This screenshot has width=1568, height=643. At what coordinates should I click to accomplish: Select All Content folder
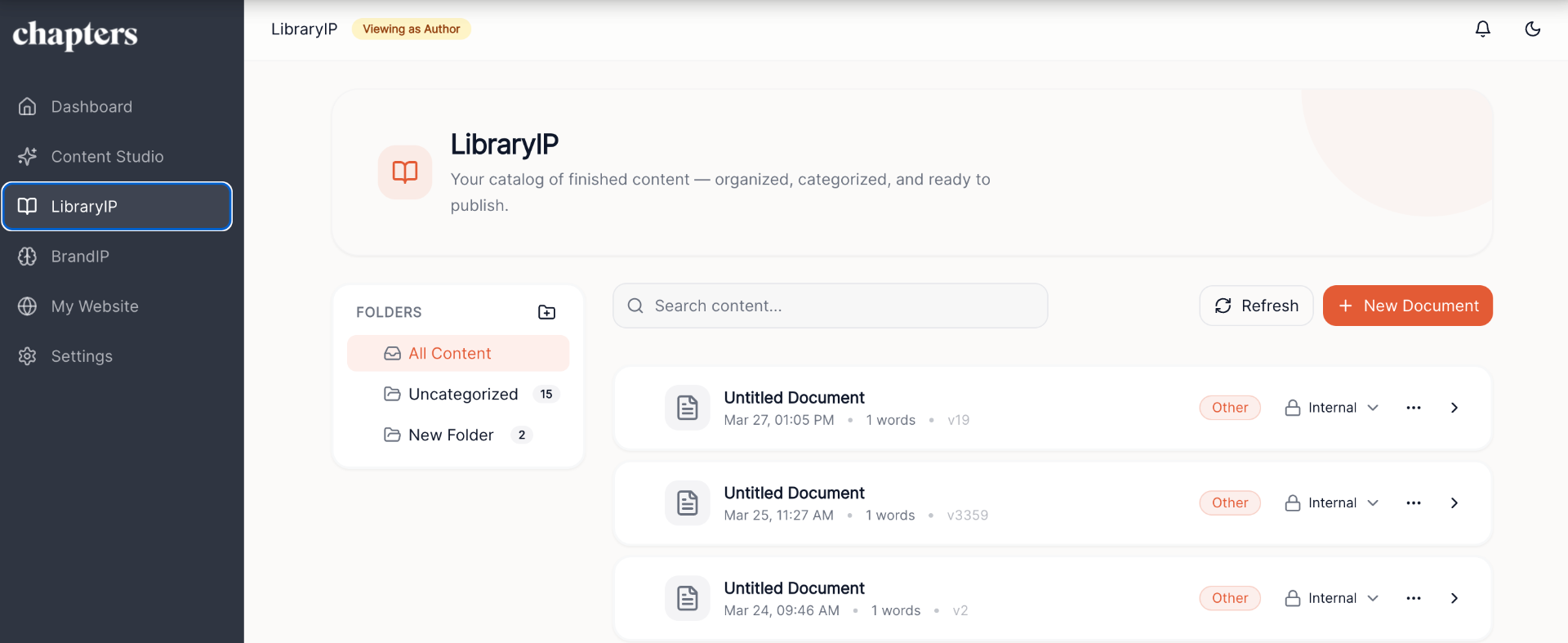458,353
